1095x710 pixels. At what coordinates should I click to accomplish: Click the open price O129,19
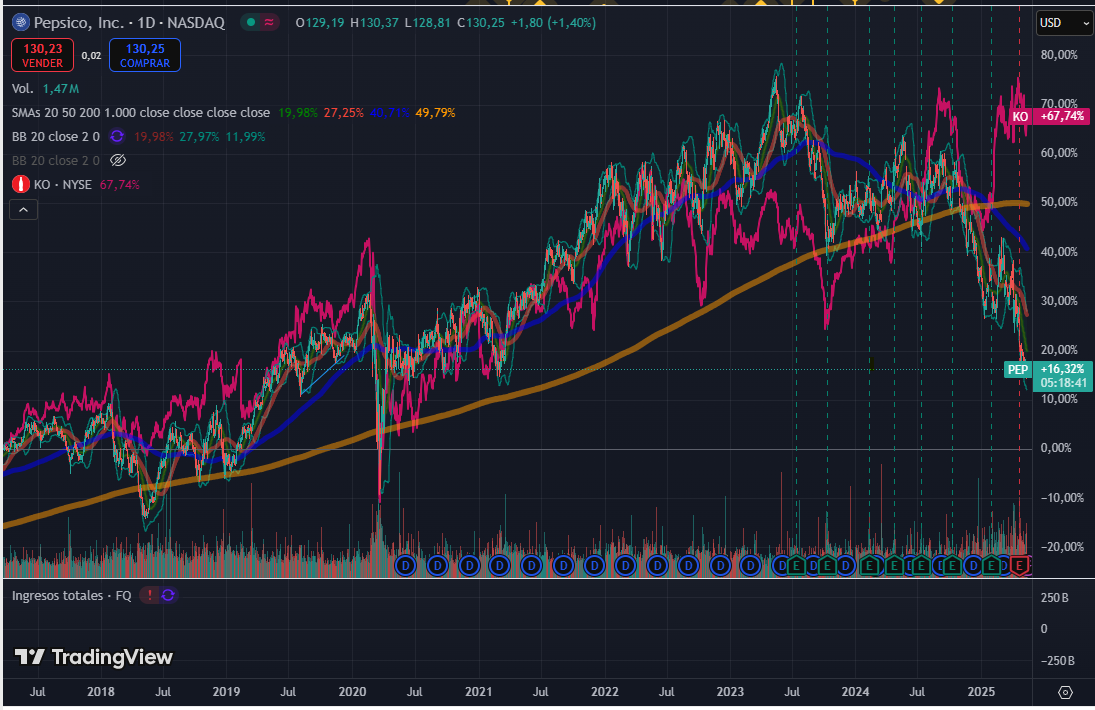(320, 23)
